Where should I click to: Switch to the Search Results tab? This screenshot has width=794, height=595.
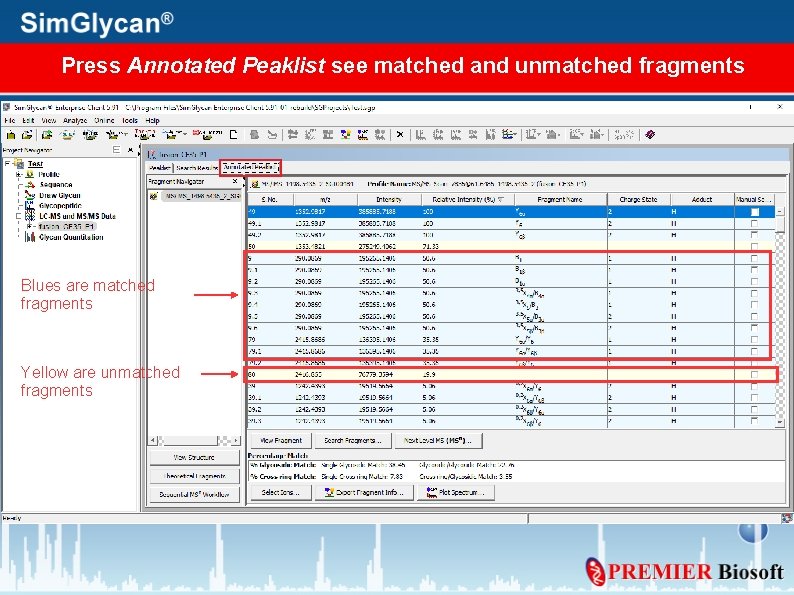(x=196, y=168)
